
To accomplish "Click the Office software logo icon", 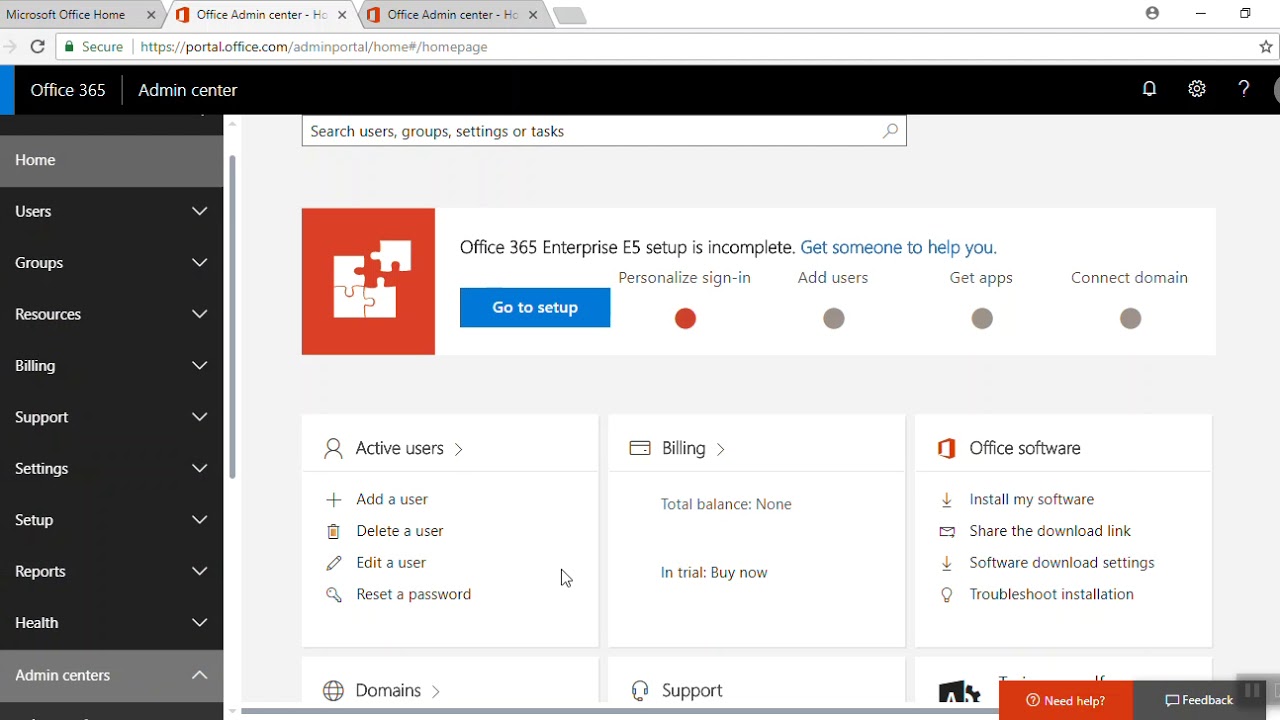I will pyautogui.click(x=946, y=448).
